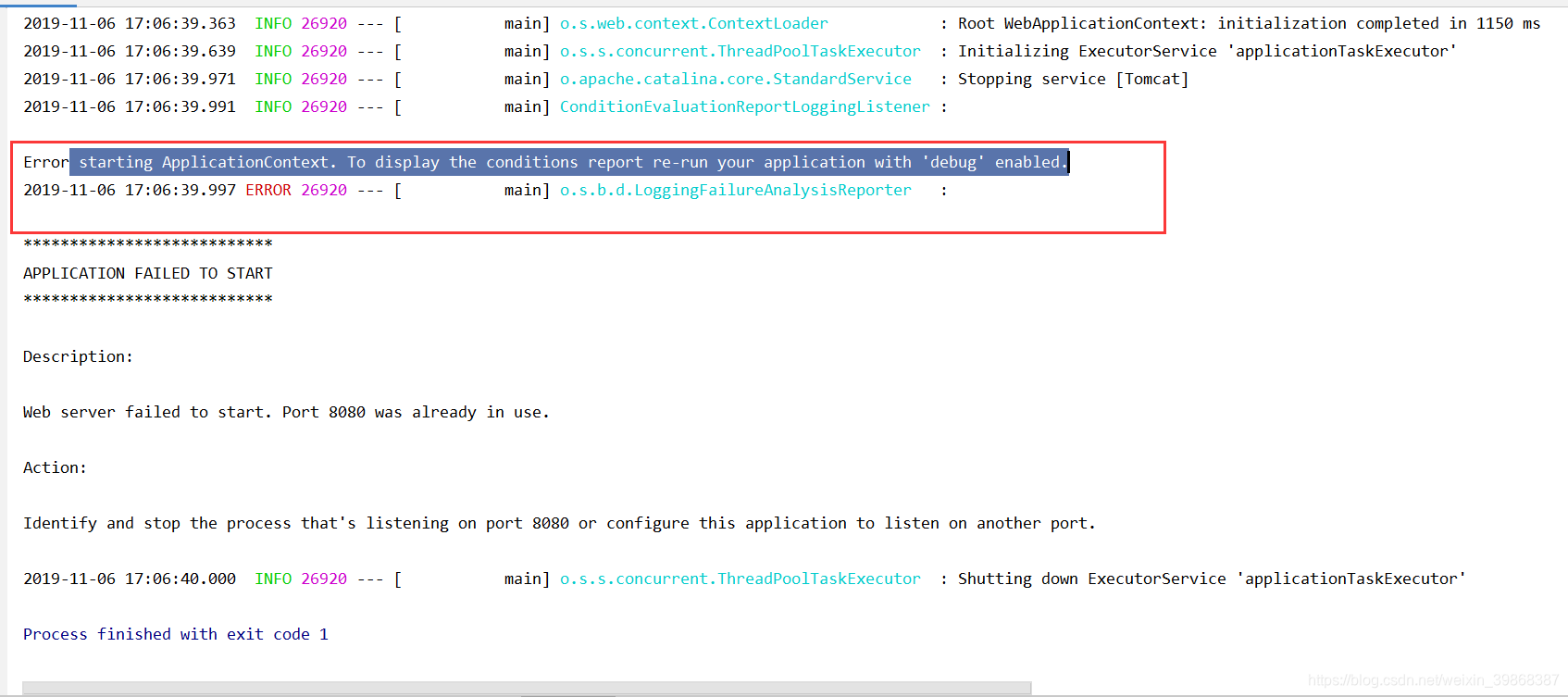
Task: Click 'Process finished with exit code 1' text
Action: (176, 634)
